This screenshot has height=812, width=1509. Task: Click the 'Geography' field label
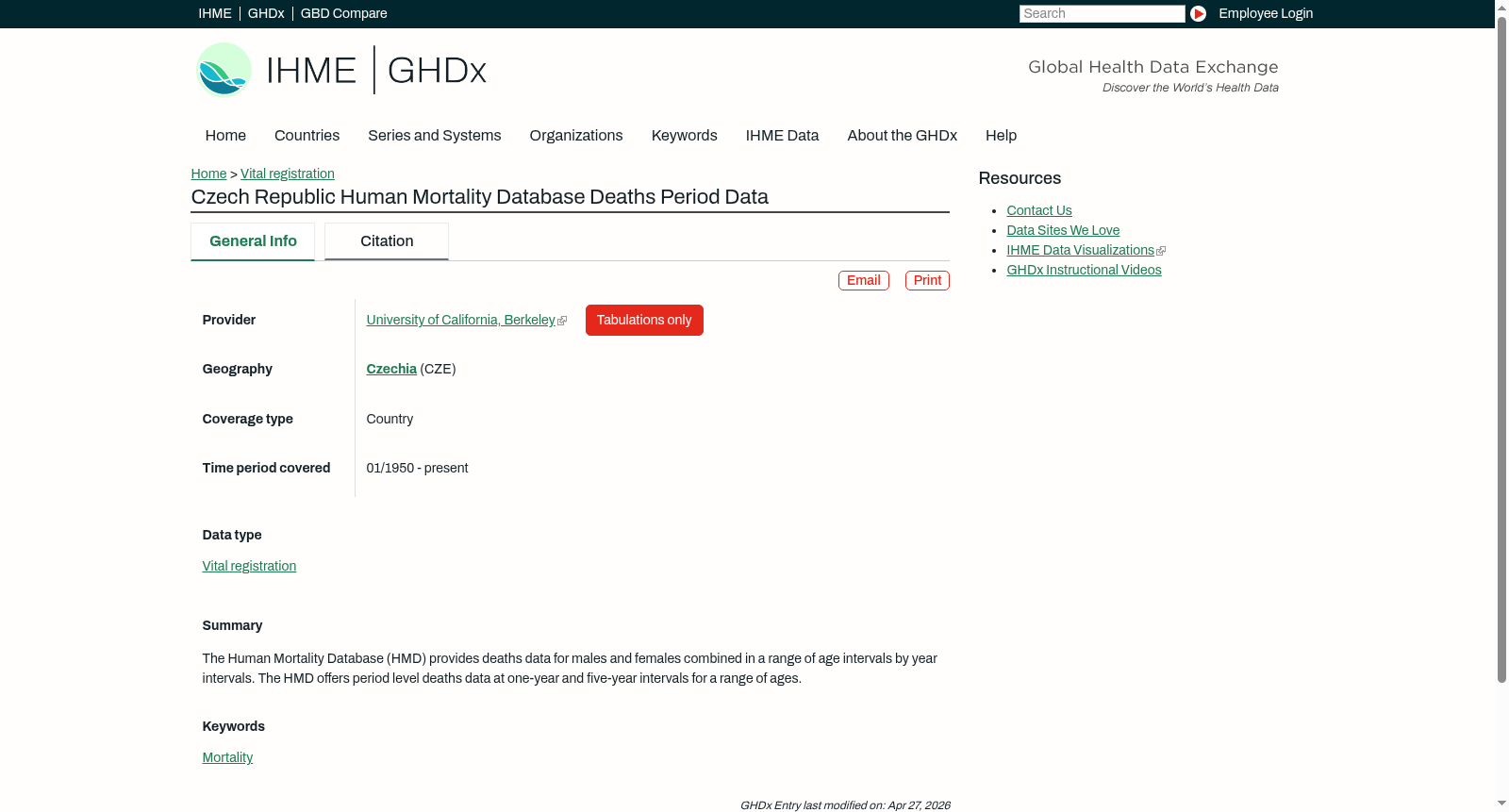click(x=238, y=369)
